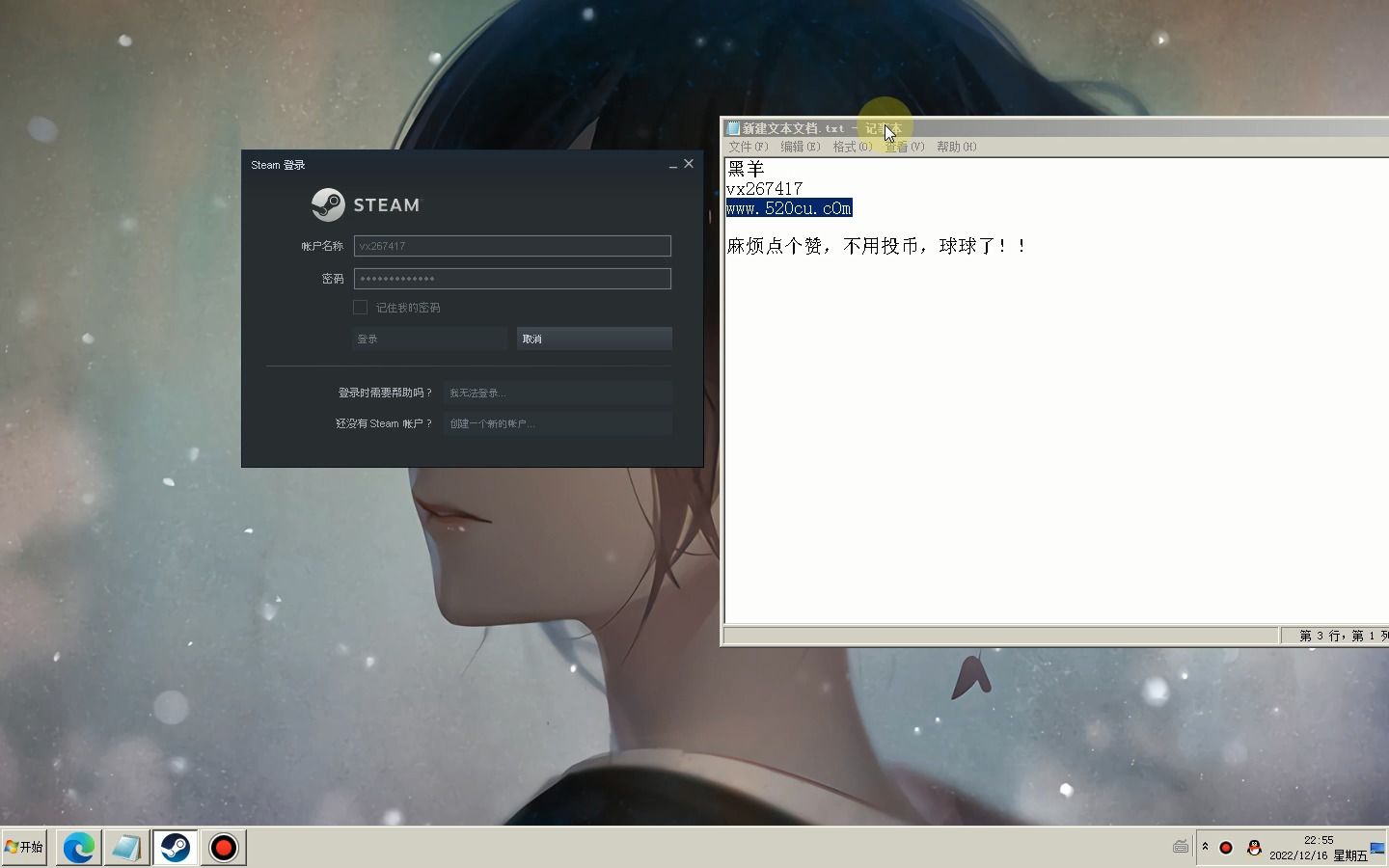1389x868 pixels.
Task: Close the Steam login dialog
Action: point(689,164)
